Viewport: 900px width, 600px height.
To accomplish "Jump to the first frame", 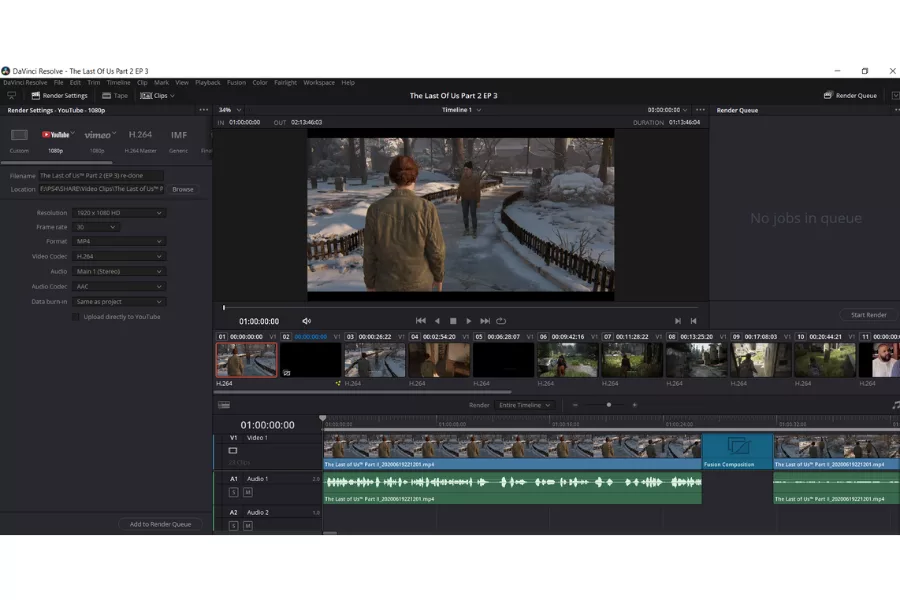I will pyautogui.click(x=421, y=321).
